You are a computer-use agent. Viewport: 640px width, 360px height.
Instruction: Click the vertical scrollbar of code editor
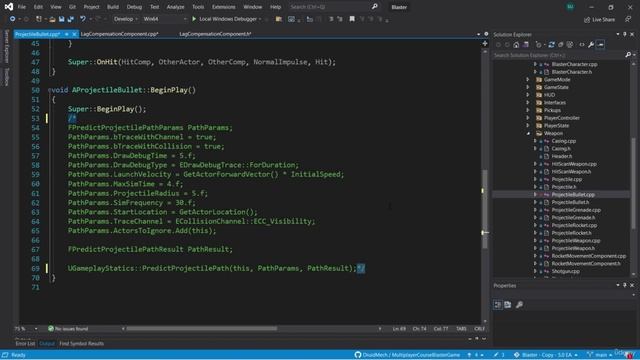(485, 208)
